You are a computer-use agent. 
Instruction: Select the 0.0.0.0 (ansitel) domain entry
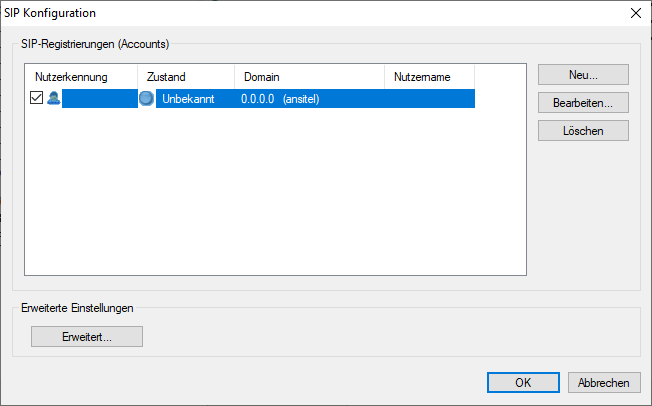(280, 99)
